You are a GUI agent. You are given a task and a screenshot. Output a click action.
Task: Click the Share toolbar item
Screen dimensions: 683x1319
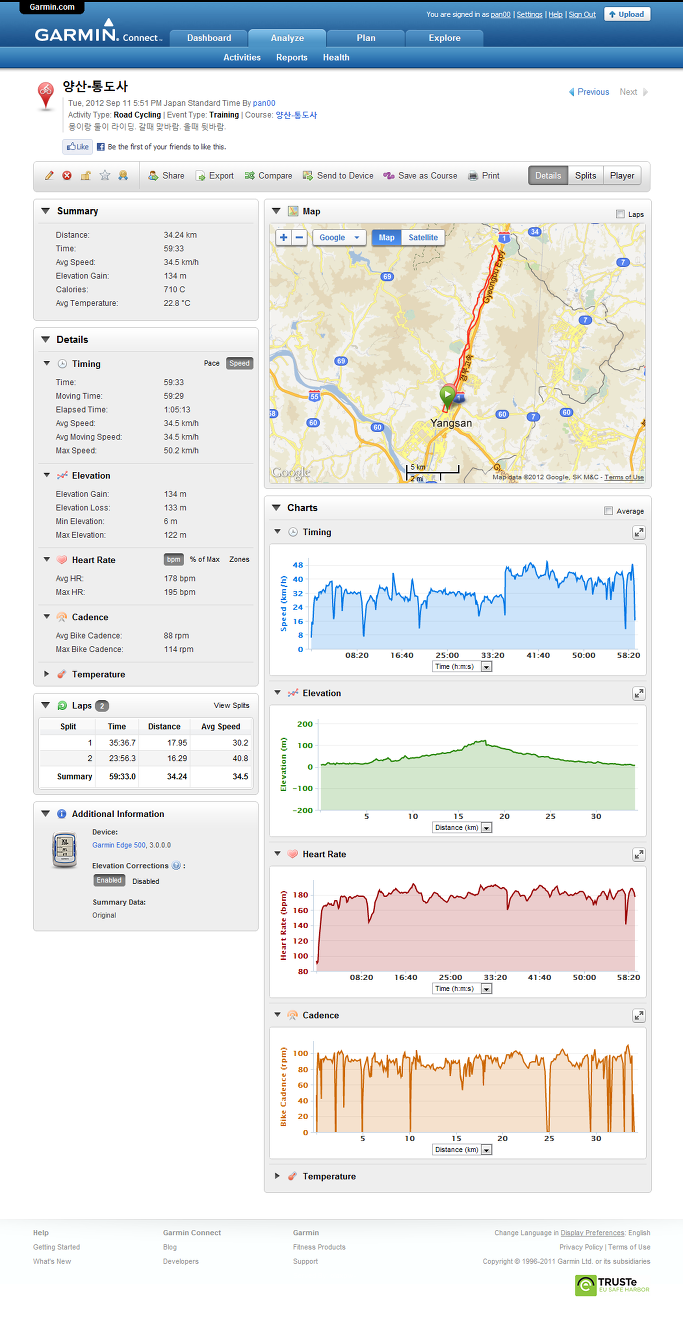coord(166,175)
